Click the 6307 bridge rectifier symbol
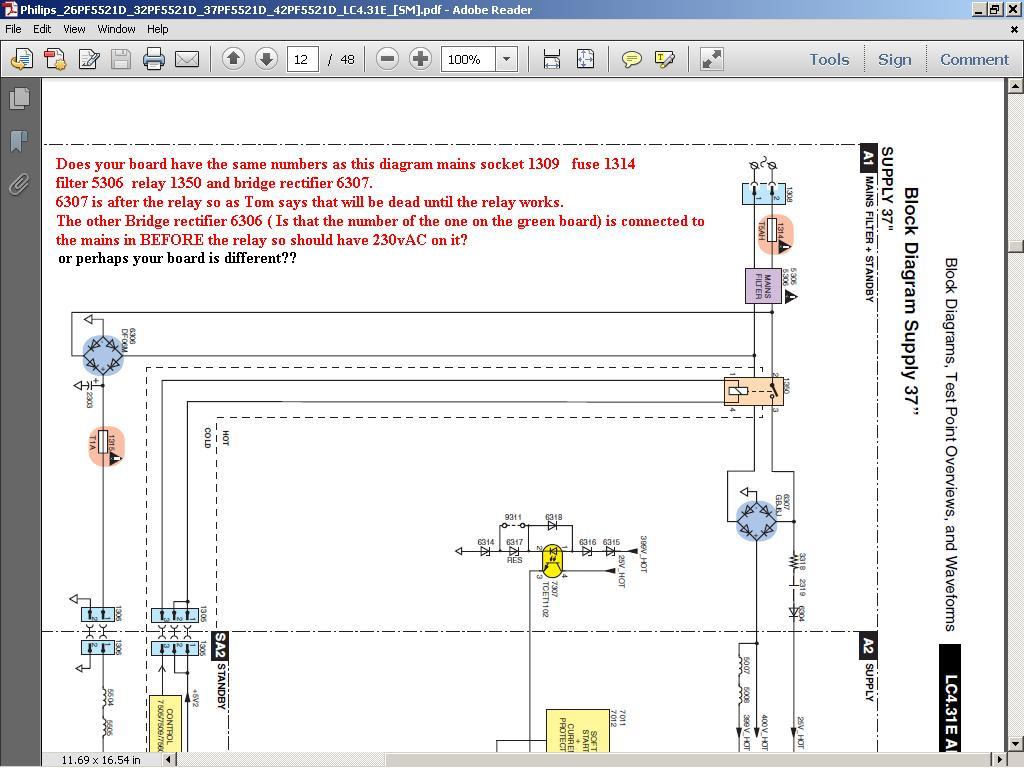The image size is (1024, 768). click(756, 520)
